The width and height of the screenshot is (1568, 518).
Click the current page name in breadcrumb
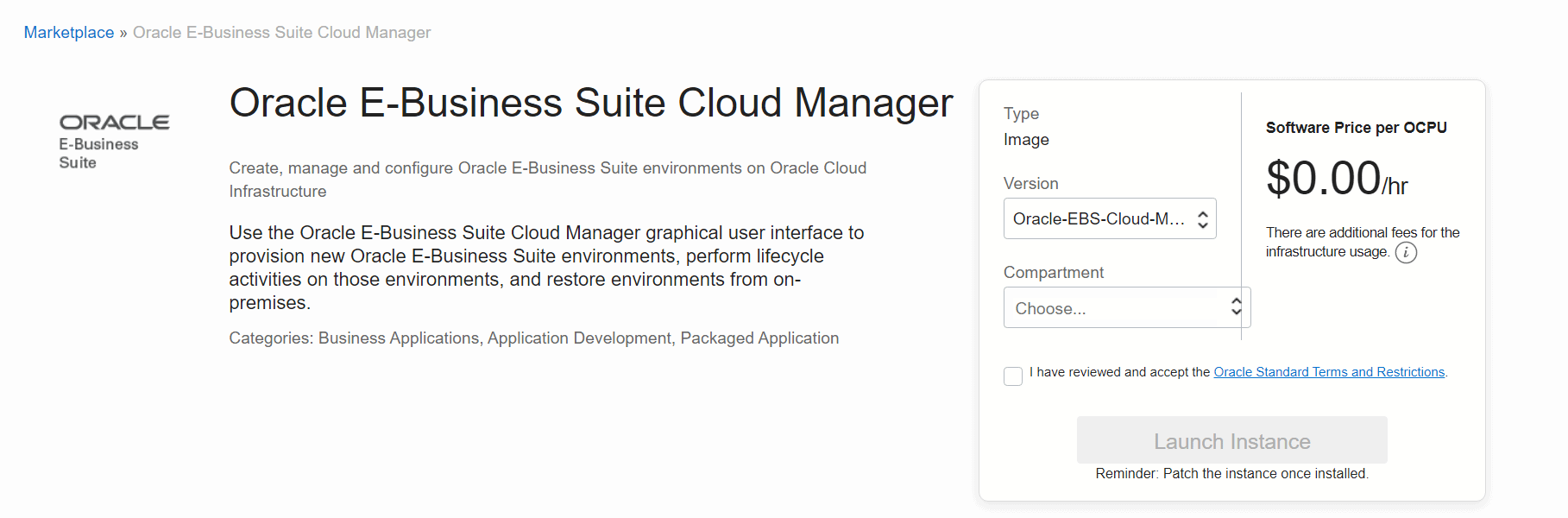click(x=281, y=33)
